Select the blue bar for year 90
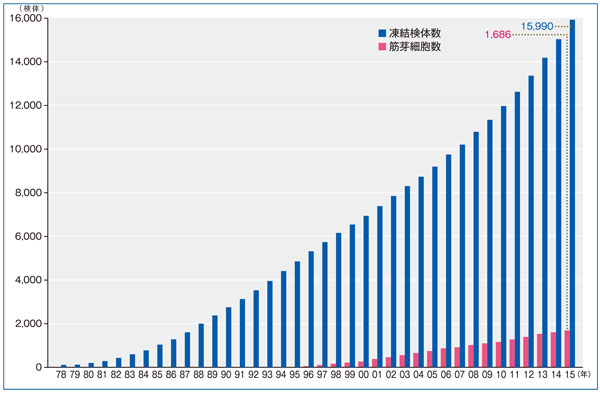Image resolution: width=600 pixels, height=393 pixels. coord(228,337)
